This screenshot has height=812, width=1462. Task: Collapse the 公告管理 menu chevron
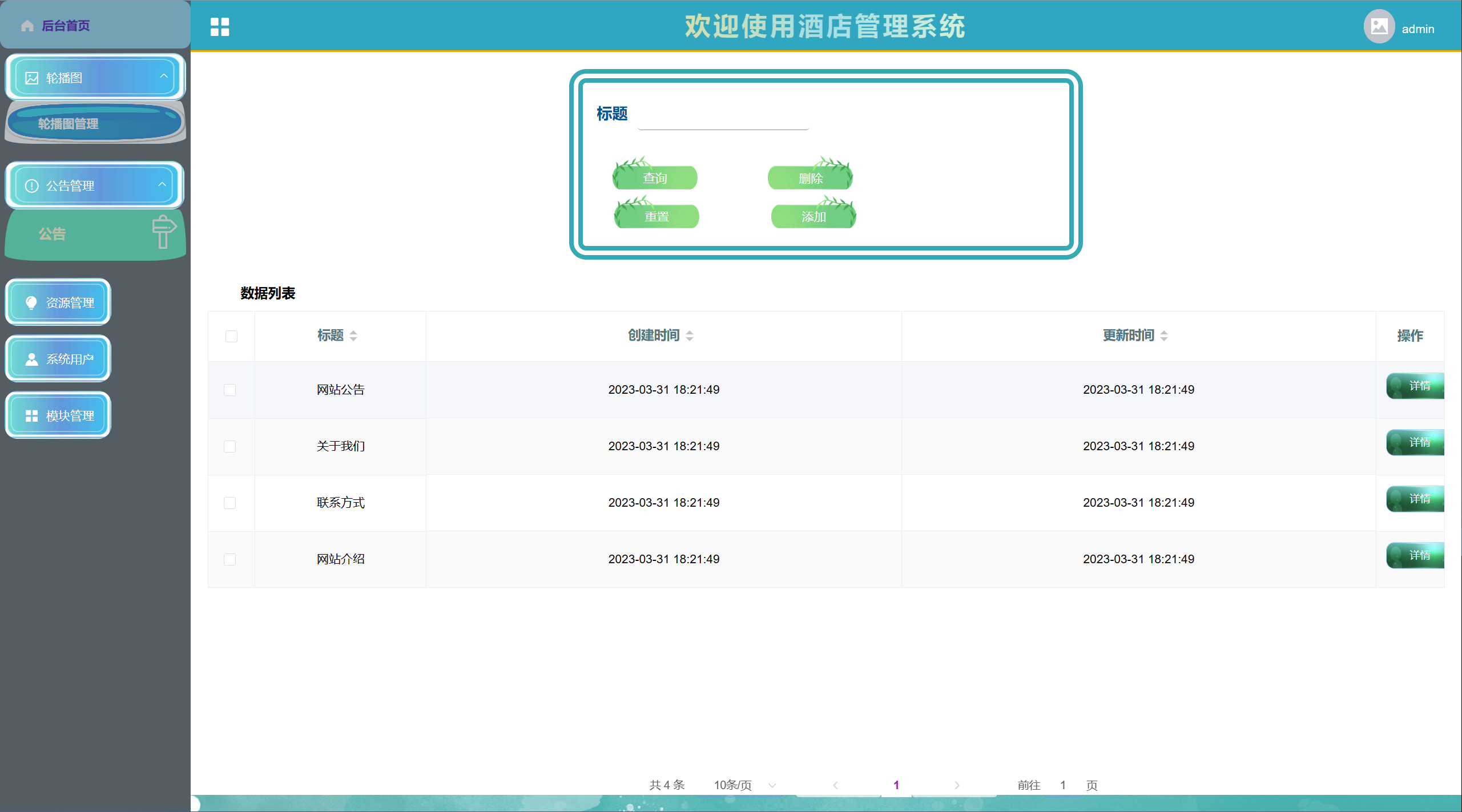(162, 184)
